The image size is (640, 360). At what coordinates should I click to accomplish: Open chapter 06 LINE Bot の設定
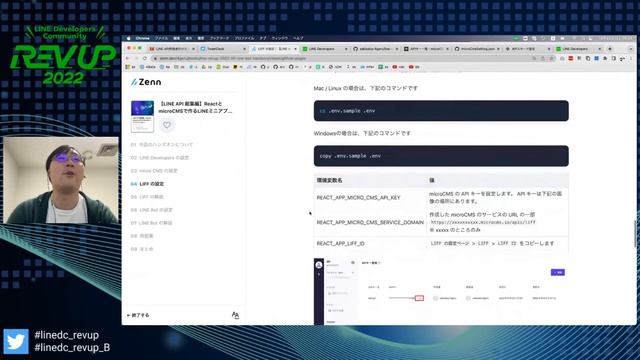pos(151,210)
